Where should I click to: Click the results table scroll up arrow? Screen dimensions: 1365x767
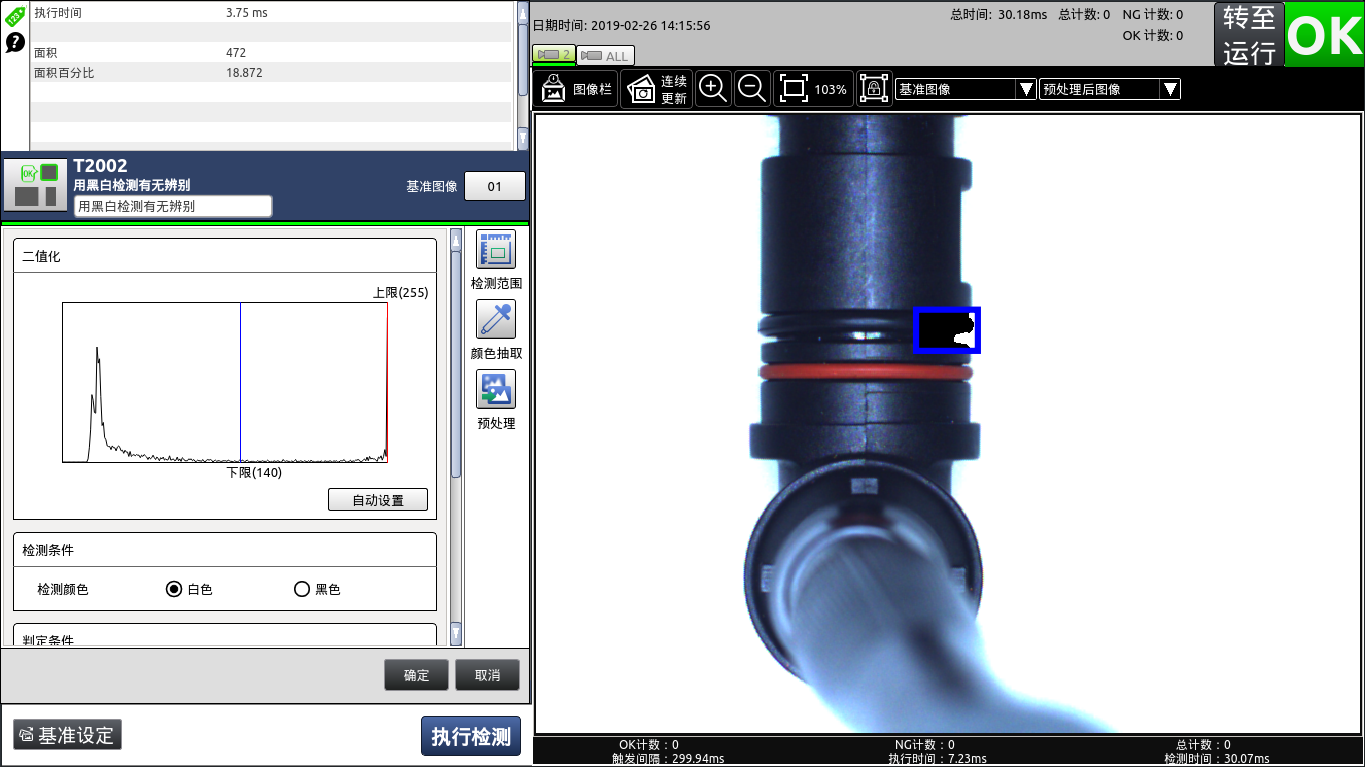522,12
